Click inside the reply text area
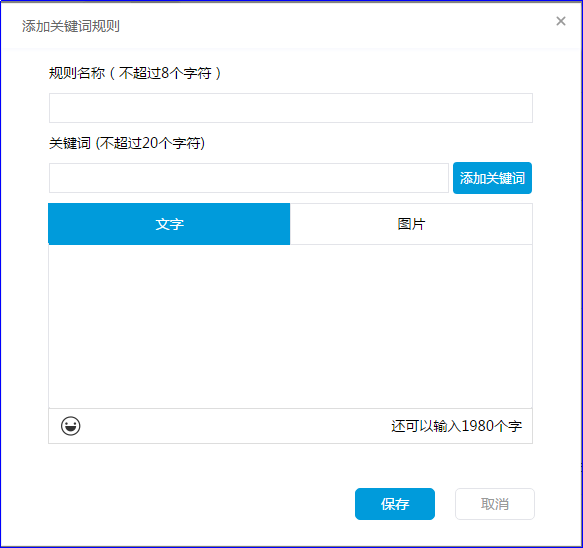This screenshot has height=548, width=583. point(290,326)
